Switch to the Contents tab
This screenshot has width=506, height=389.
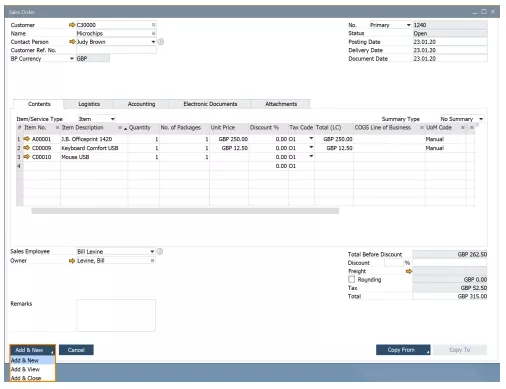39,104
